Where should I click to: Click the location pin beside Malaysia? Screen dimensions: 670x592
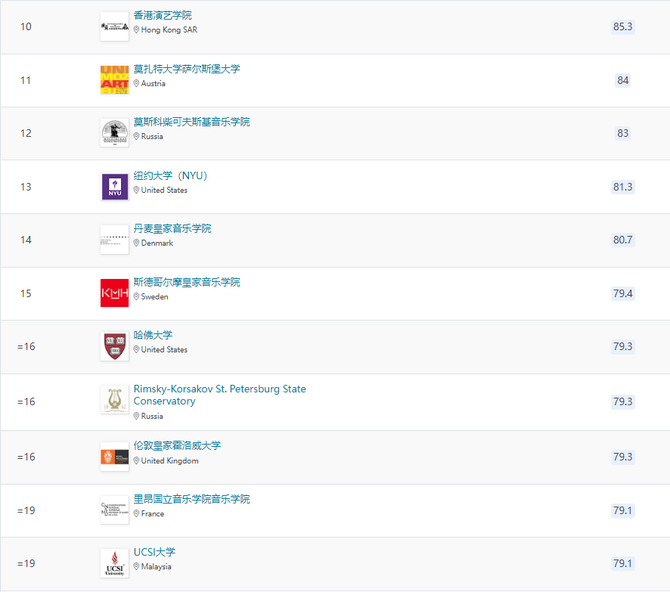click(x=136, y=566)
